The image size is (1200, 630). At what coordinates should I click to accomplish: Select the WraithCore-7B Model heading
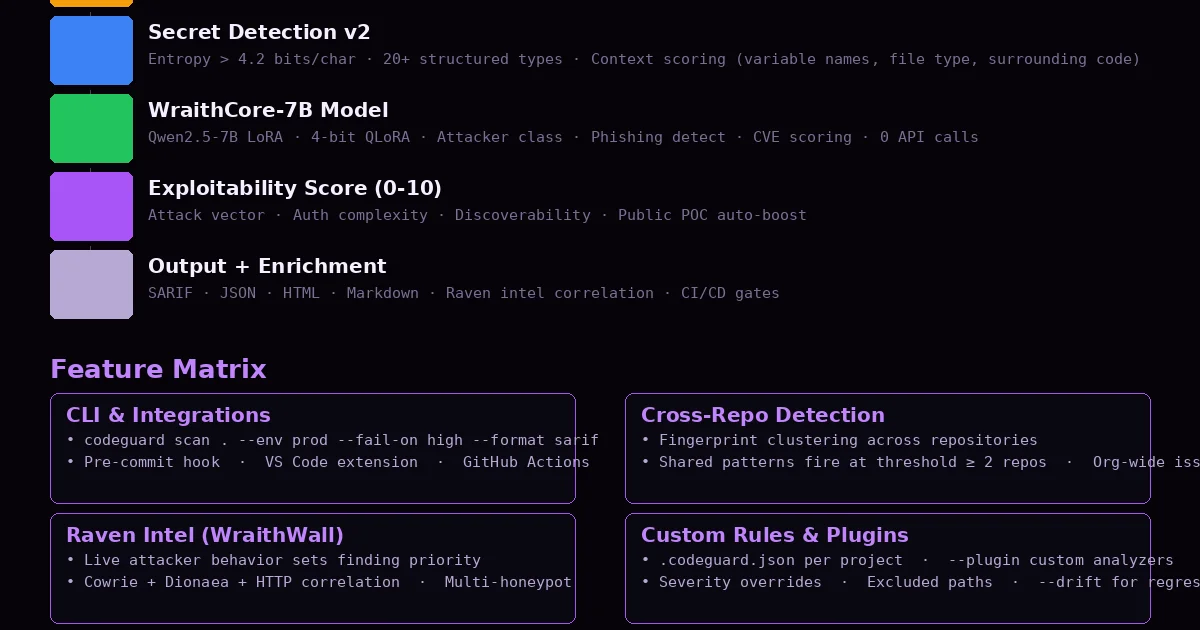[268, 110]
